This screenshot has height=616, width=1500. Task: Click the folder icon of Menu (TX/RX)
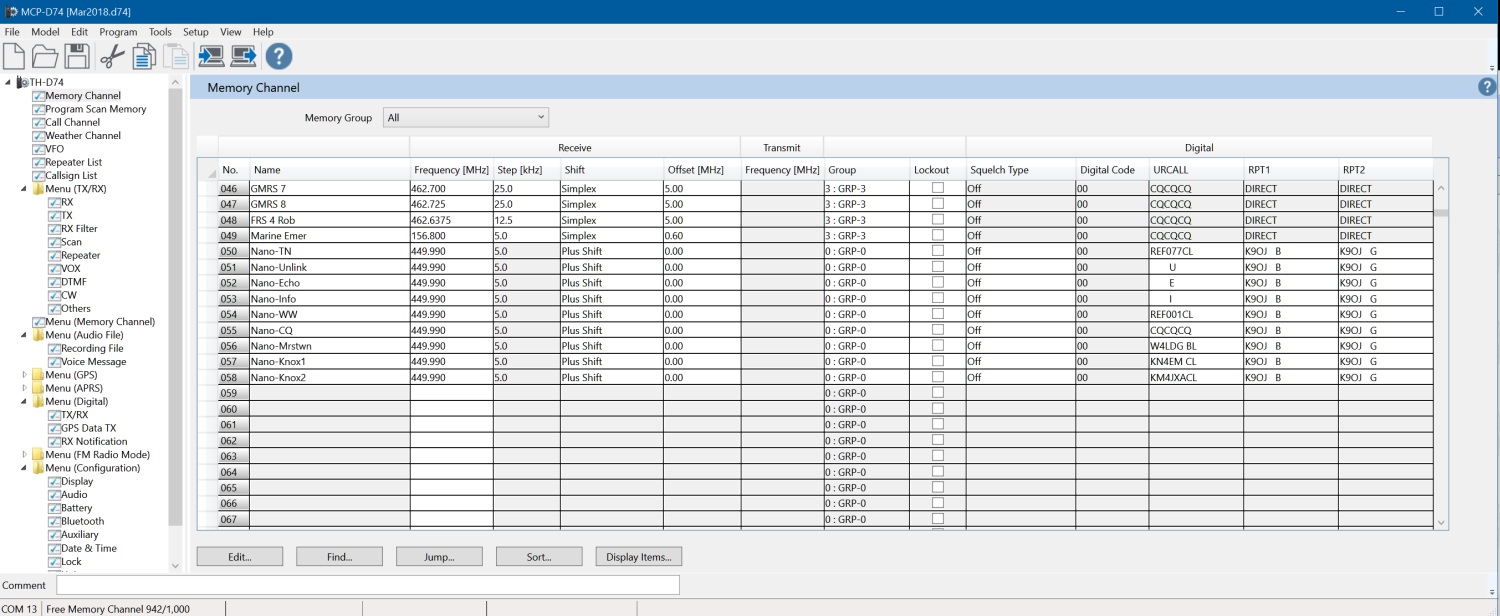pyautogui.click(x=38, y=188)
